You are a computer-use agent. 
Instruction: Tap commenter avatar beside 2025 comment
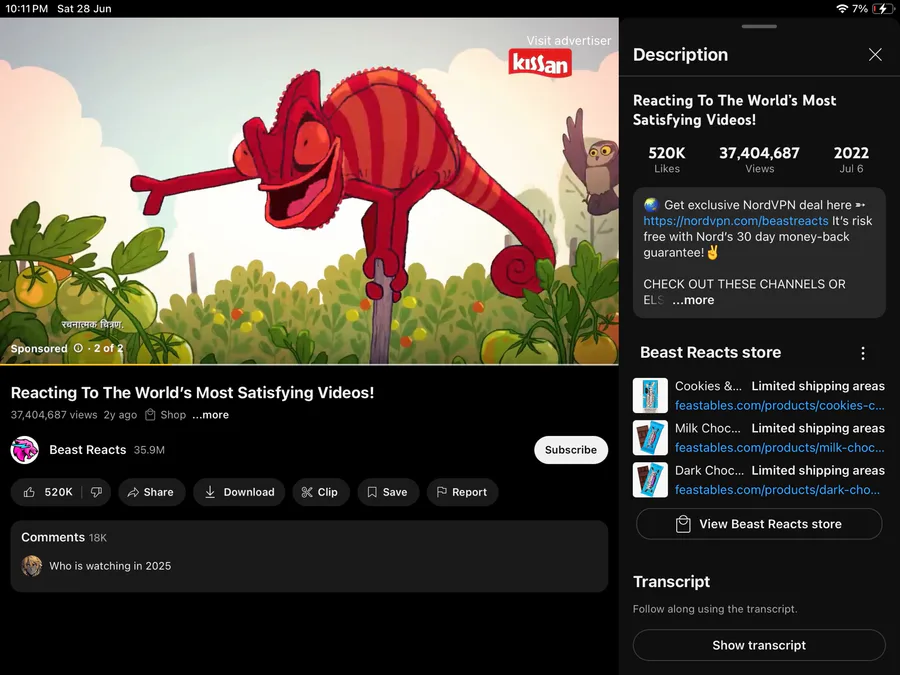(x=32, y=566)
